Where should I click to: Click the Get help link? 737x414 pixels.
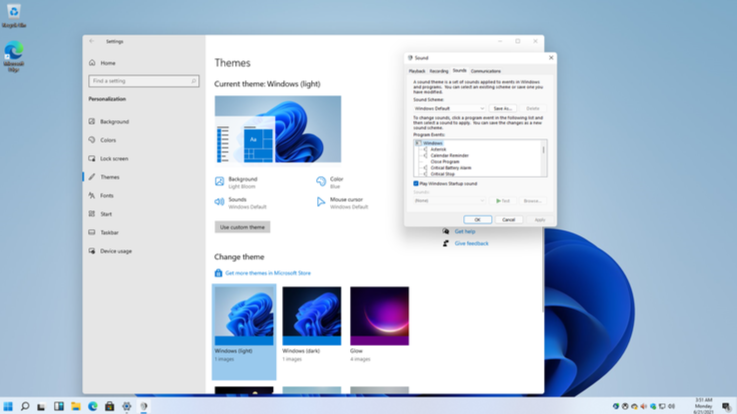point(465,232)
